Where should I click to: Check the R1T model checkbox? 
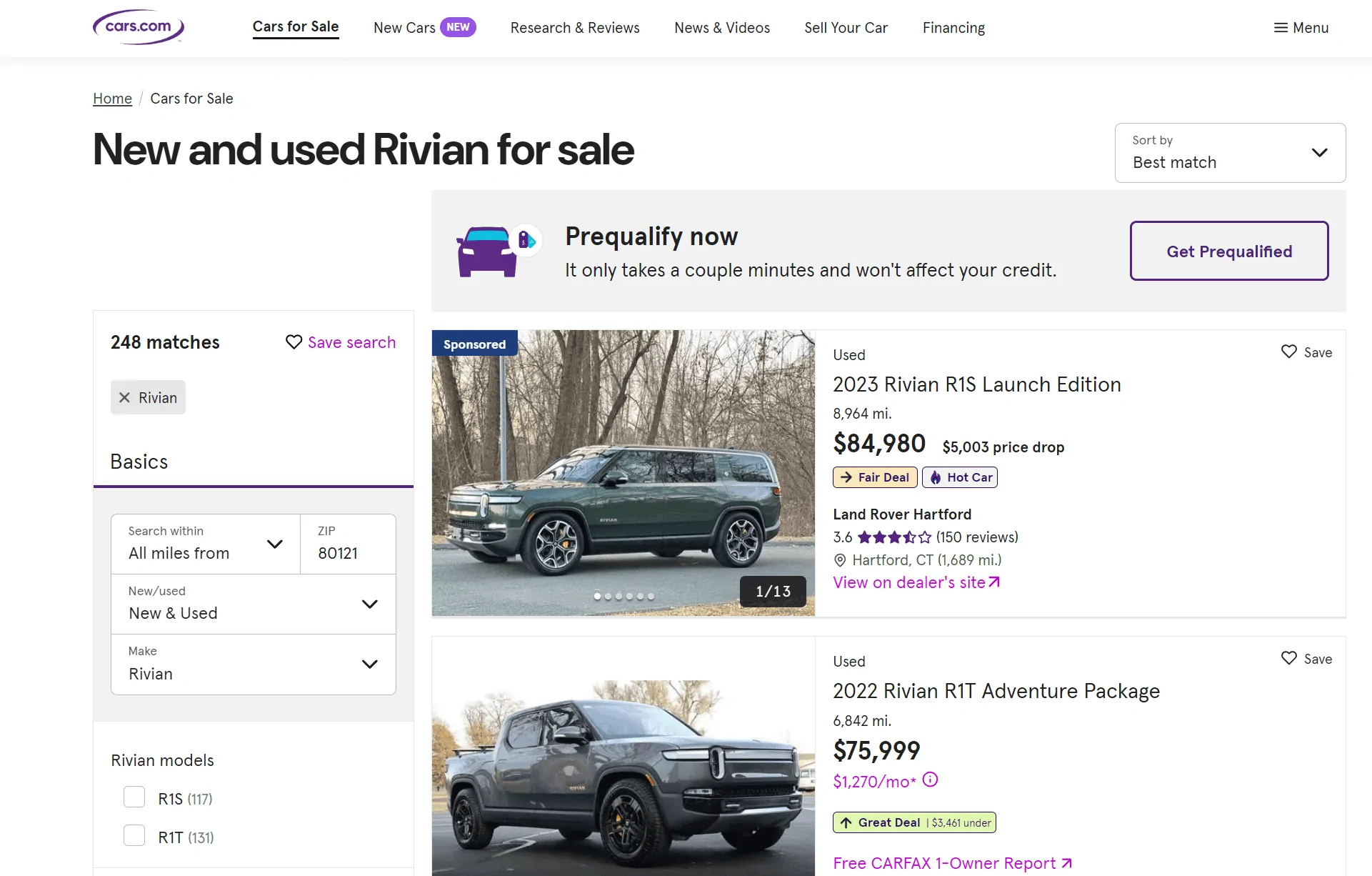134,835
